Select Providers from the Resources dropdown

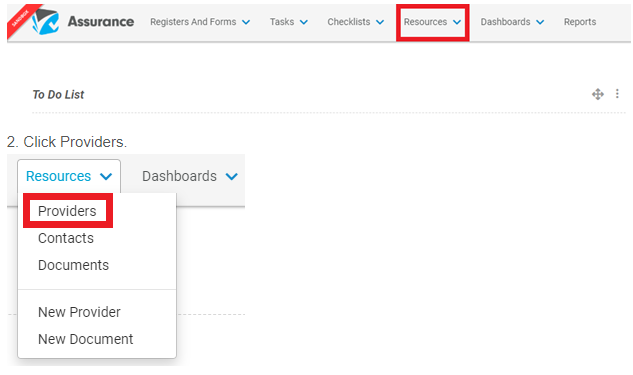coord(67,211)
